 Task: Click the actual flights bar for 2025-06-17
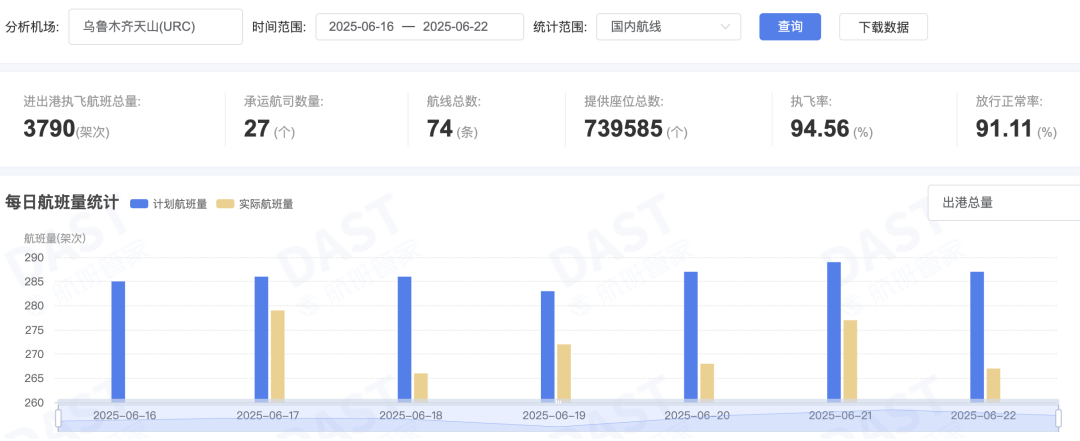[278, 355]
